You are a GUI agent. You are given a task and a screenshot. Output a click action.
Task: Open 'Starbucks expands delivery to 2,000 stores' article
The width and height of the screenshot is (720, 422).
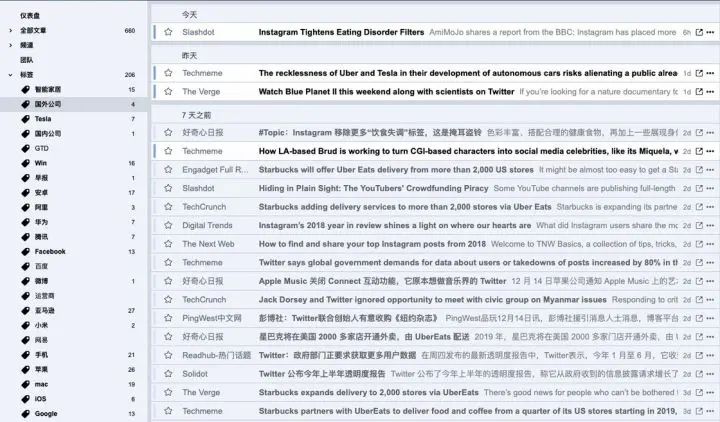(368, 393)
